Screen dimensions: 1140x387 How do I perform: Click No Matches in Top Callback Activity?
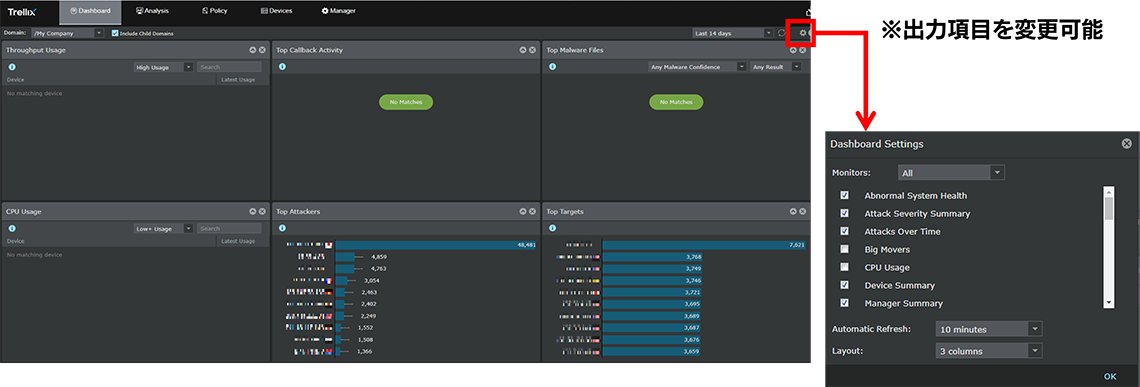tap(406, 103)
